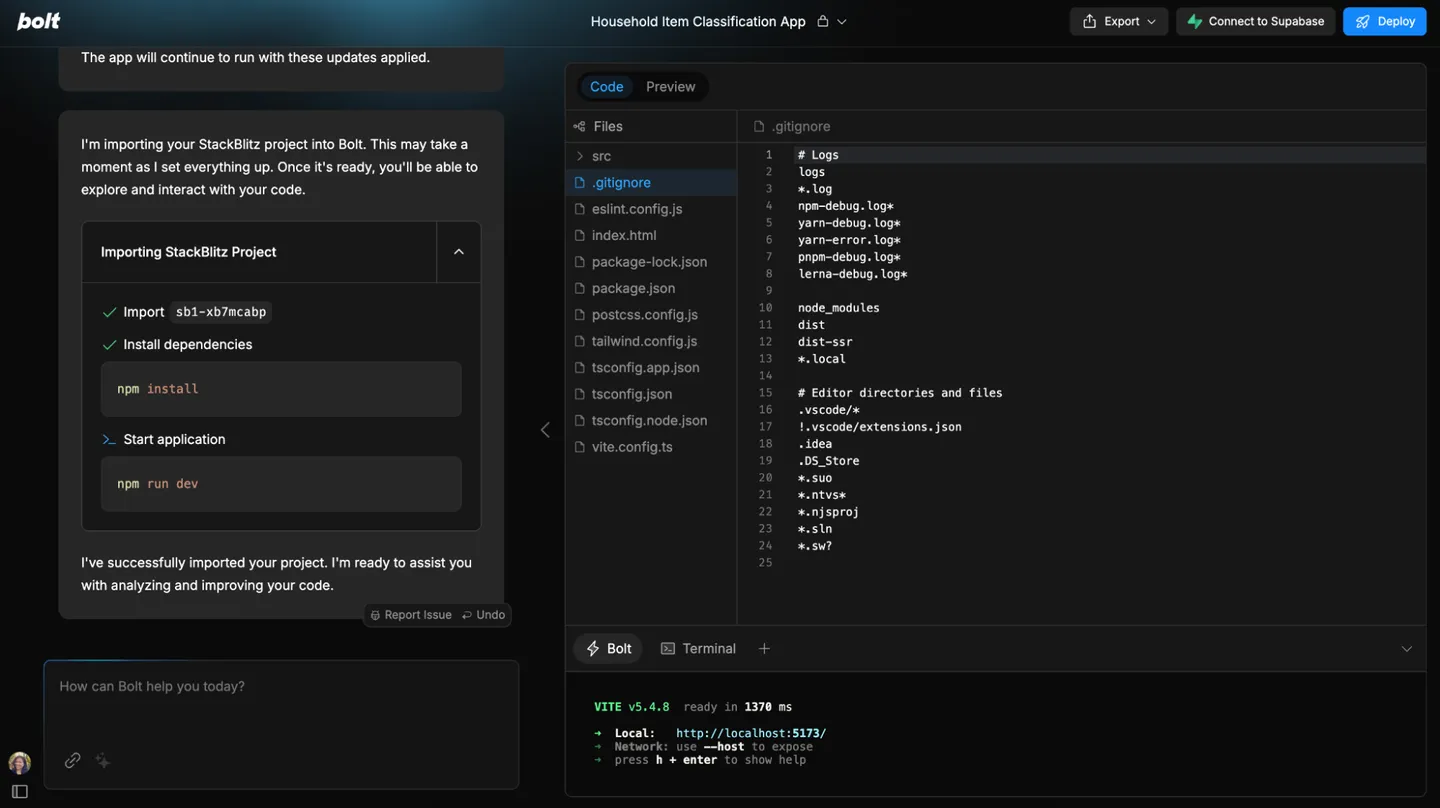Click Connect to Supabase button
1440x808 pixels.
tap(1255, 21)
